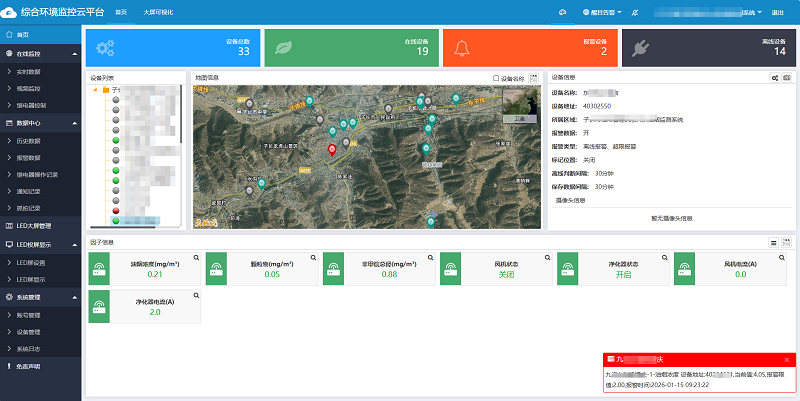Click the 退出 logout link
This screenshot has height=401, width=800.
(778, 12)
